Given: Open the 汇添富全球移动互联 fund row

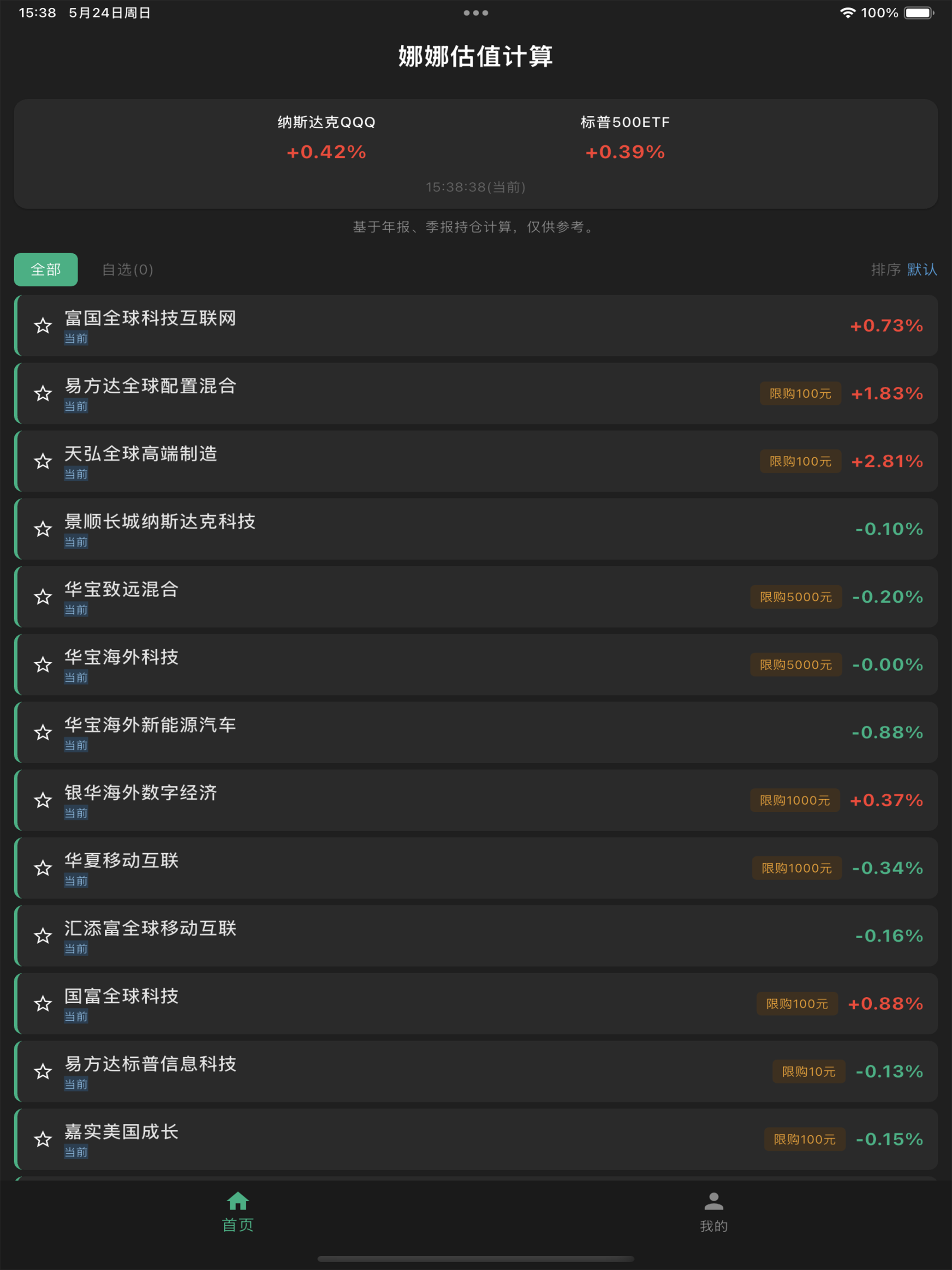Looking at the screenshot, I should 476,936.
